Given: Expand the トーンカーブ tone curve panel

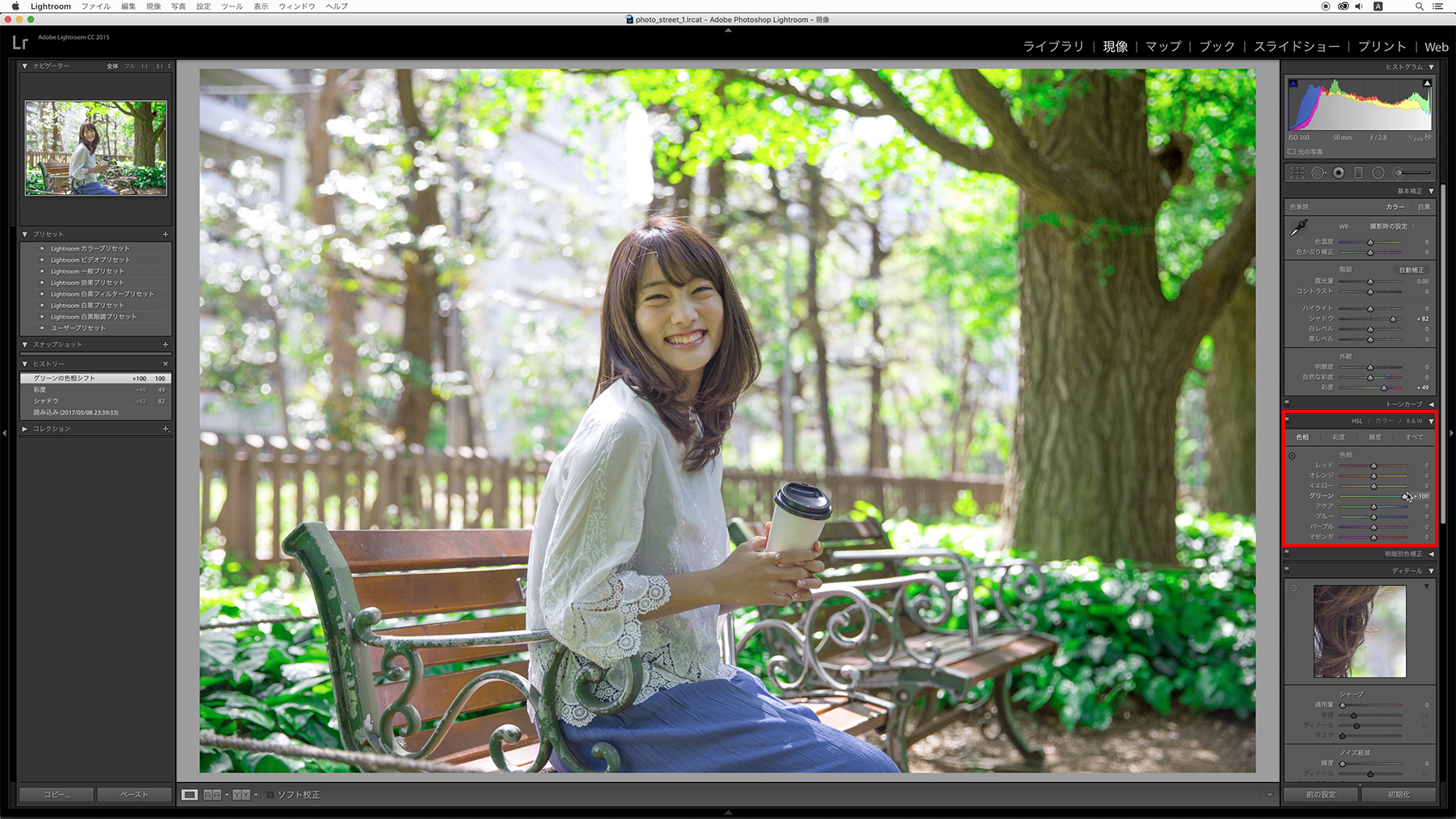Looking at the screenshot, I should (x=1431, y=404).
